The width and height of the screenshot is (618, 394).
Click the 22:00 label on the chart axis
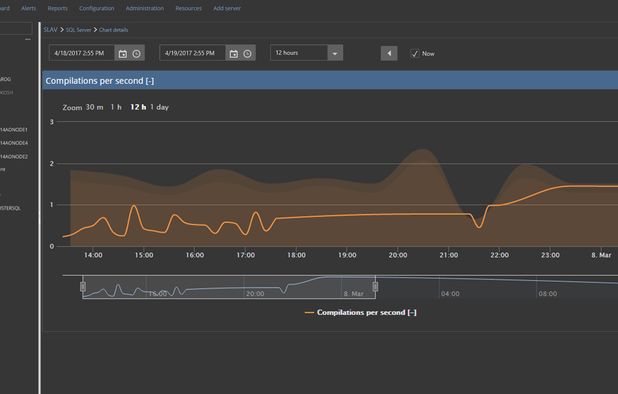pyautogui.click(x=499, y=255)
